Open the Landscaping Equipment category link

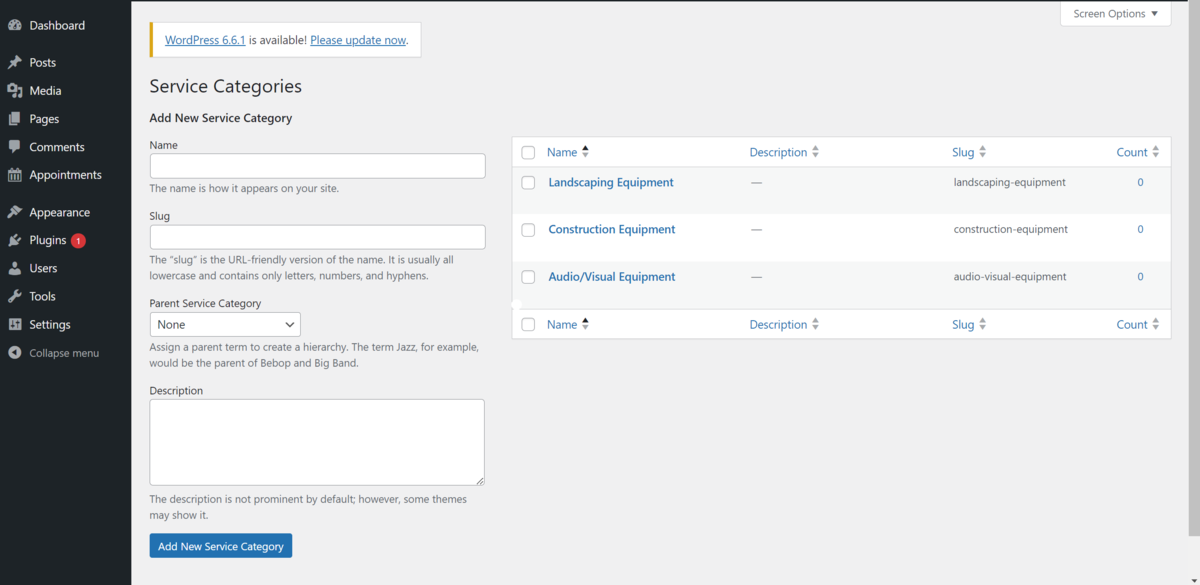pyautogui.click(x=611, y=182)
